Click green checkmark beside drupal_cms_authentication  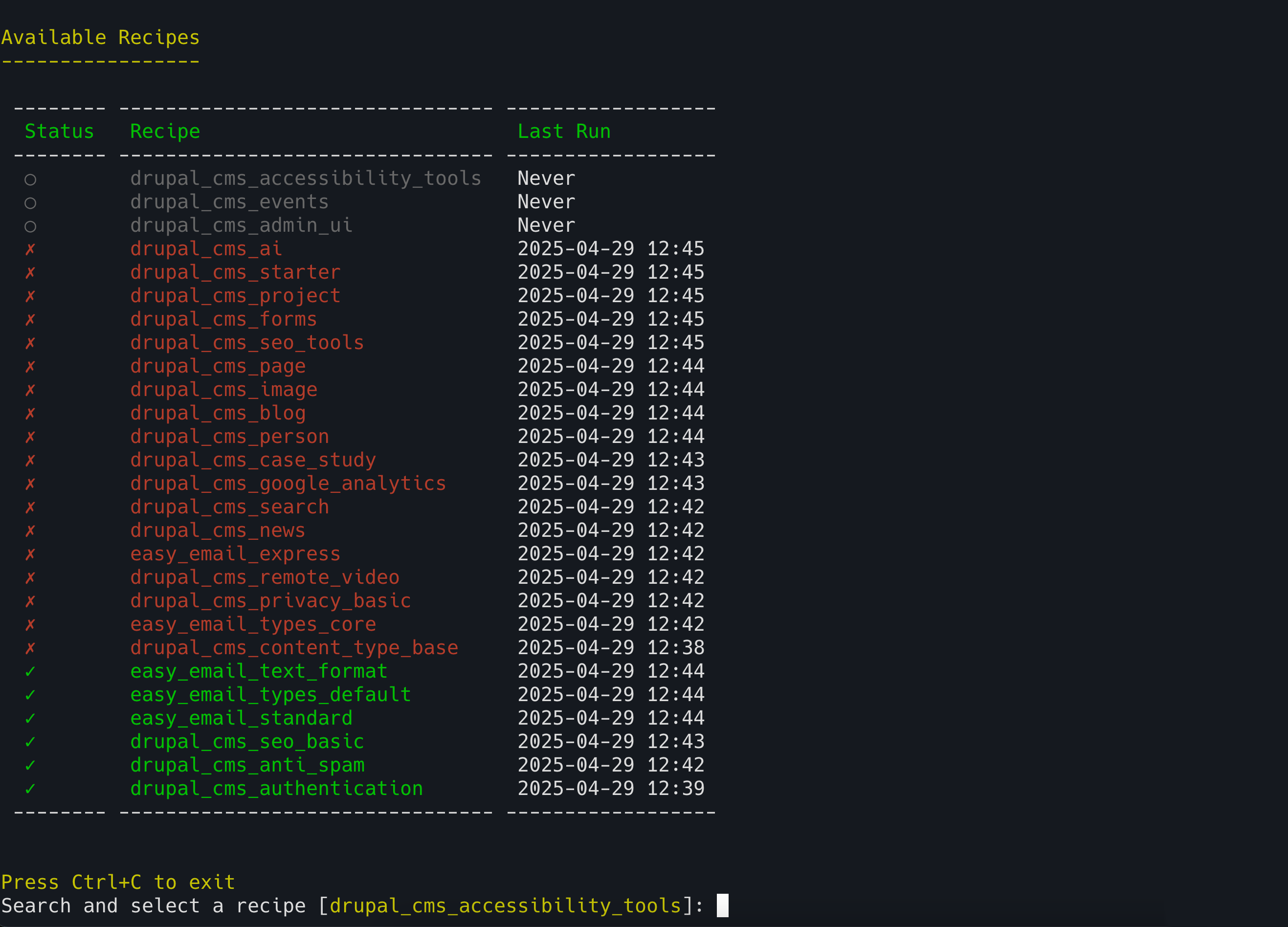tap(30, 789)
